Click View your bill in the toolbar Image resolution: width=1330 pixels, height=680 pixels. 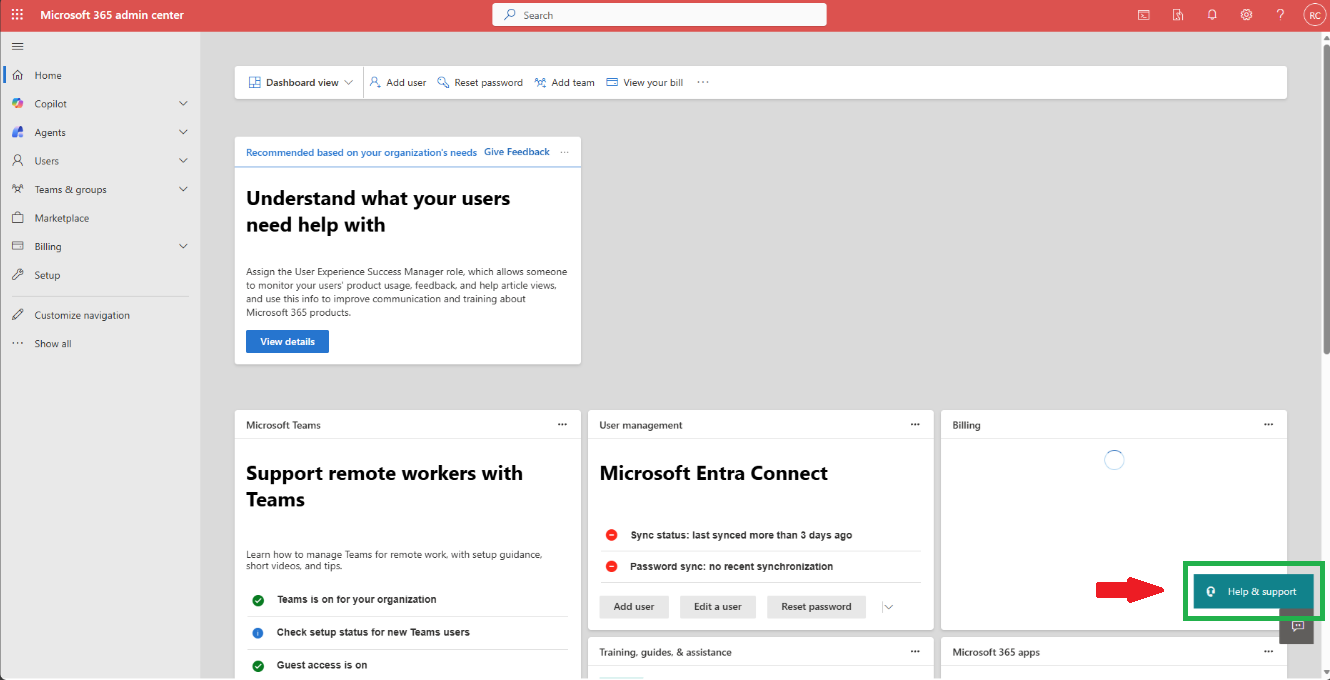(645, 83)
